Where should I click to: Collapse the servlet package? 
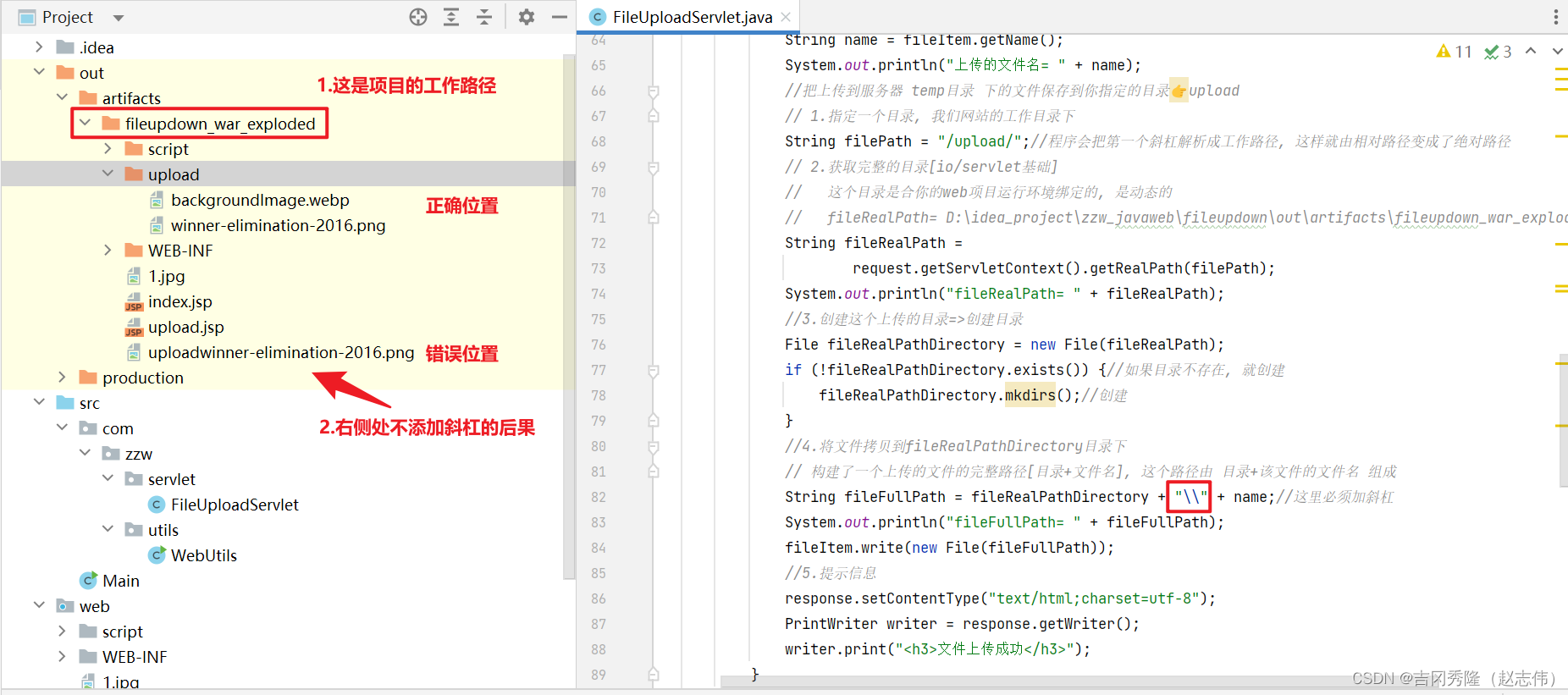point(108,478)
